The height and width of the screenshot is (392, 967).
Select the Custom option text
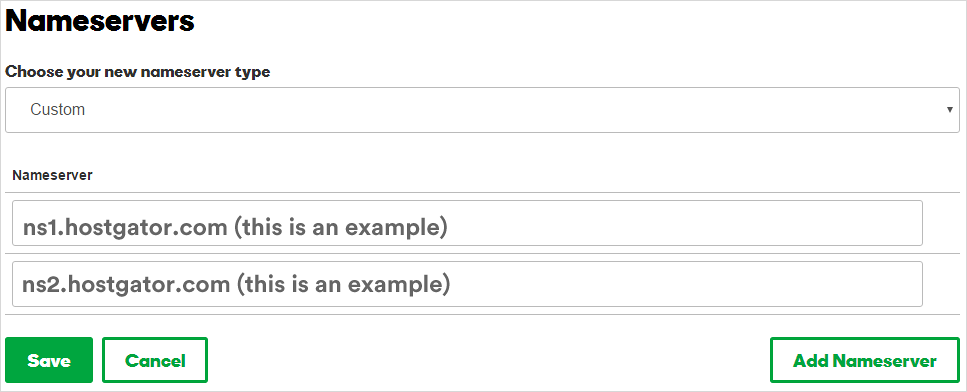point(57,110)
